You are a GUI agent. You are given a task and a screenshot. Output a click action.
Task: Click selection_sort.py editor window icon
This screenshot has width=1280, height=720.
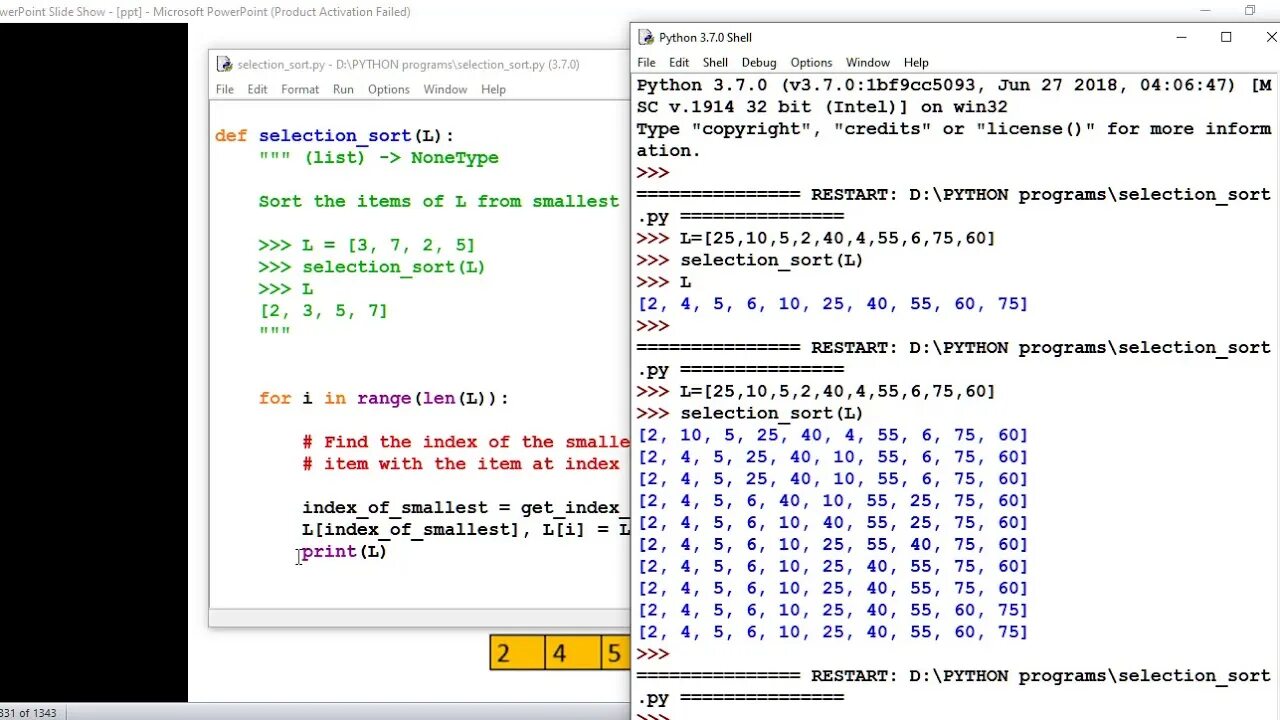click(x=225, y=64)
